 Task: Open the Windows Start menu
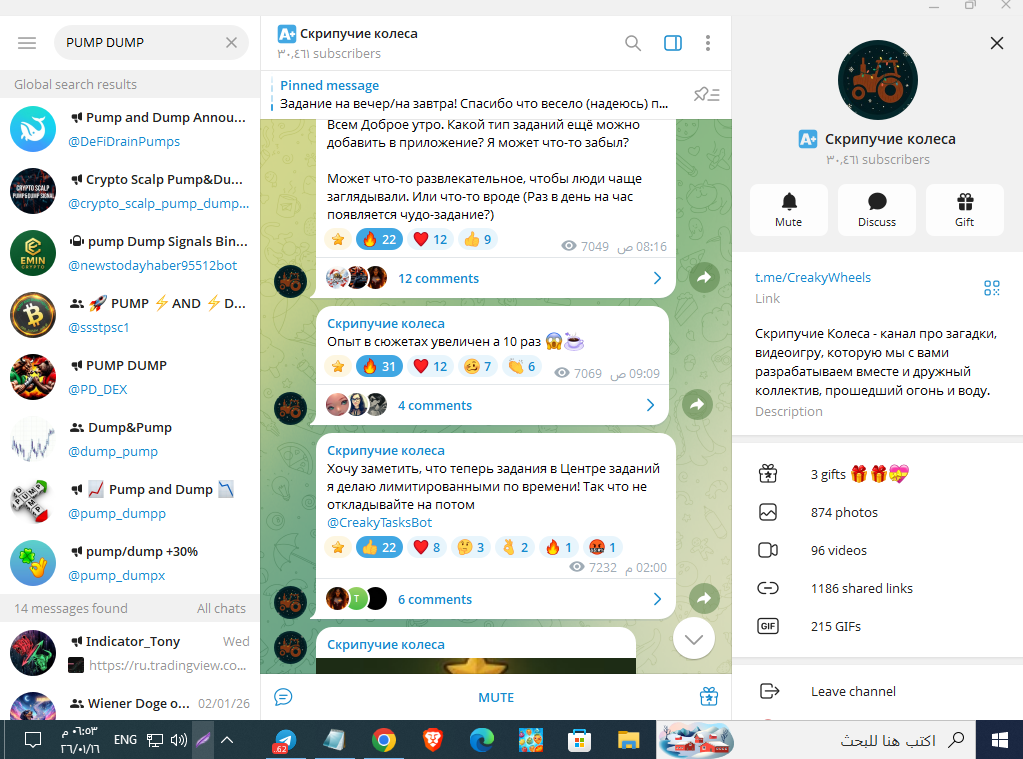[1000, 740]
